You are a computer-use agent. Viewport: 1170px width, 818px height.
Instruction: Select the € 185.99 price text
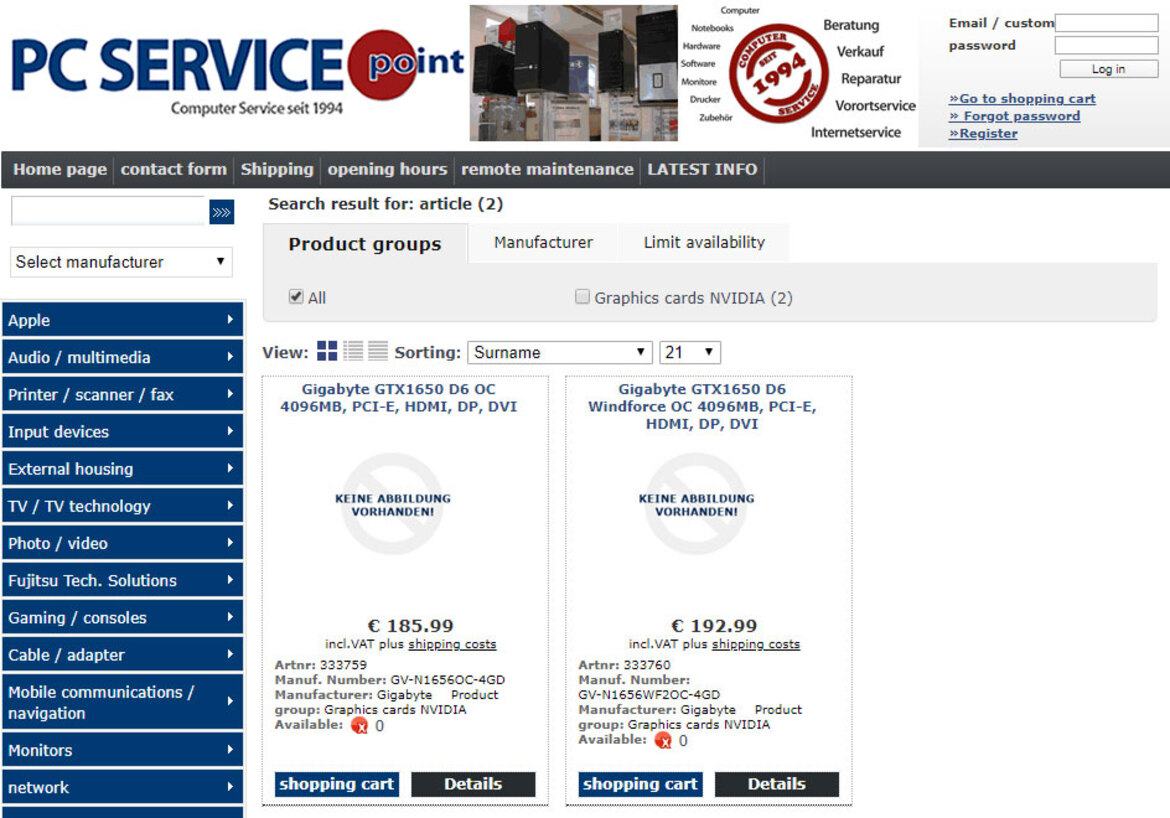click(x=410, y=626)
